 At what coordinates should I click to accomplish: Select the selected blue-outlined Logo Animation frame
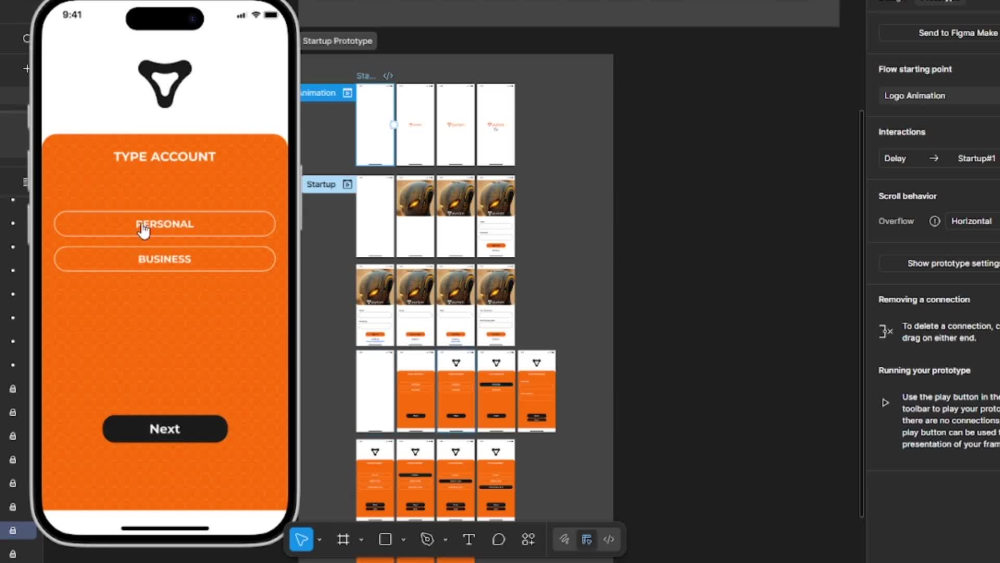tap(375, 125)
